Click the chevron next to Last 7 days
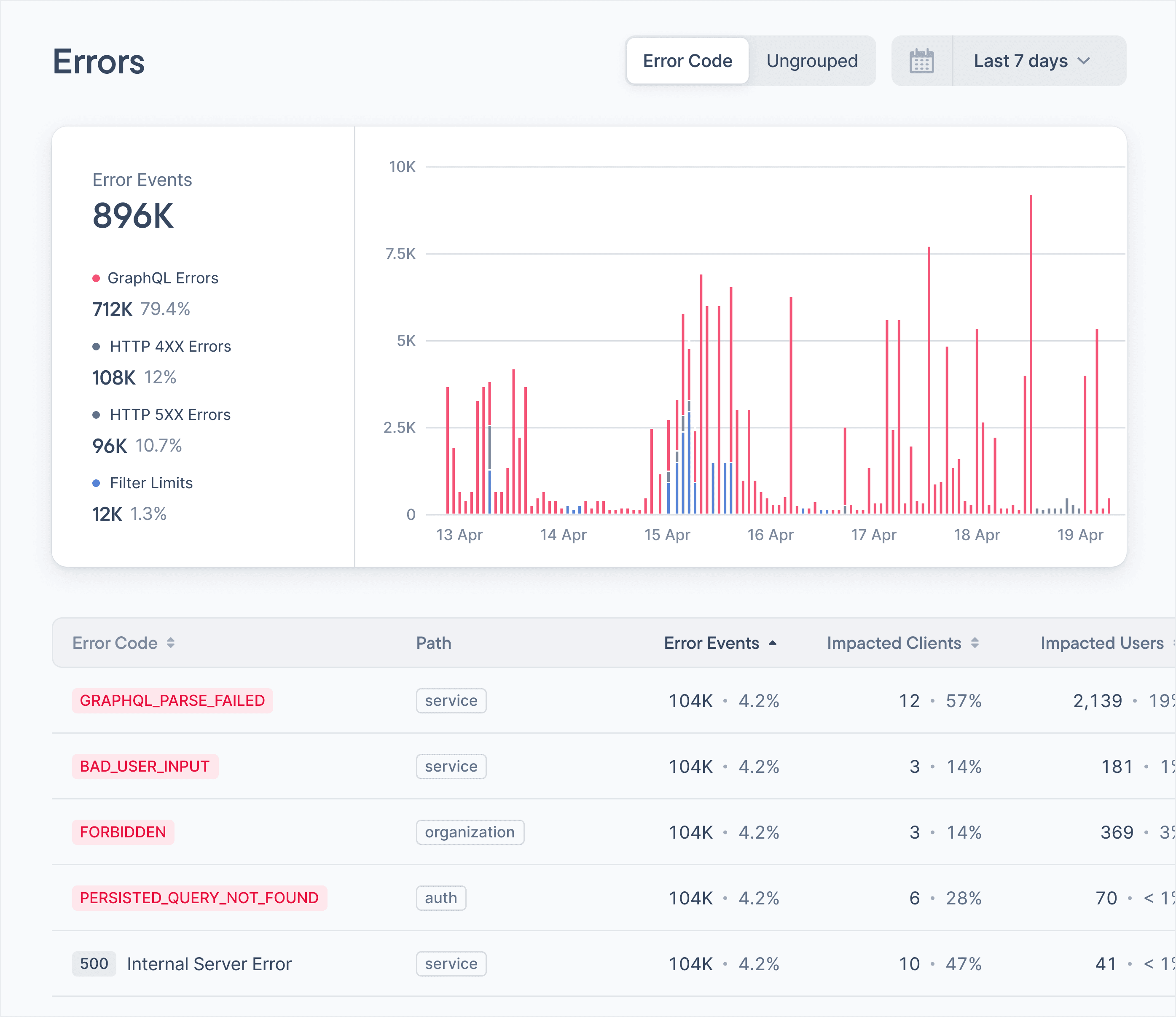This screenshot has height=1017, width=1176. point(1084,61)
